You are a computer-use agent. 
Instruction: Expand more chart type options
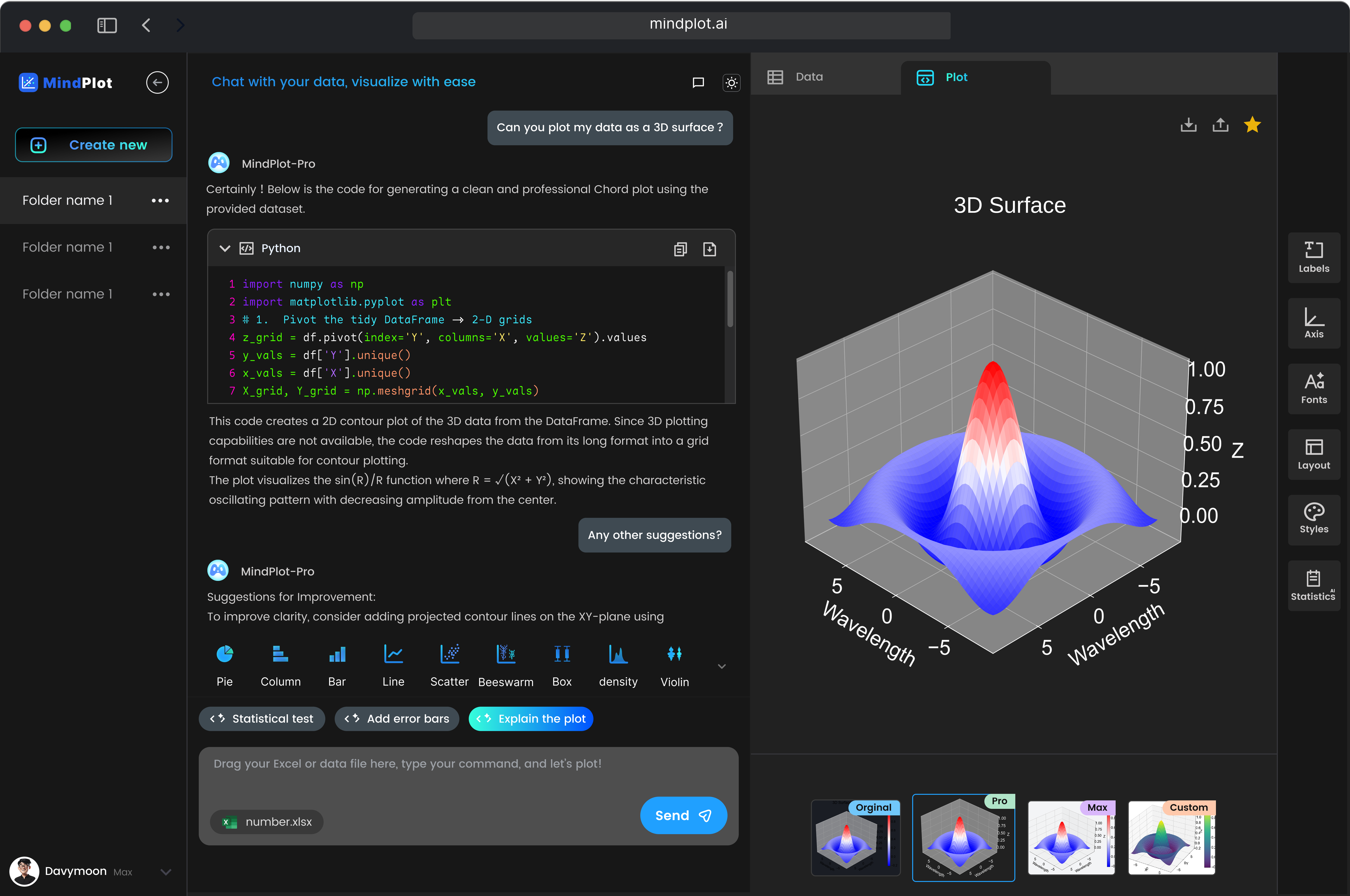click(x=721, y=666)
